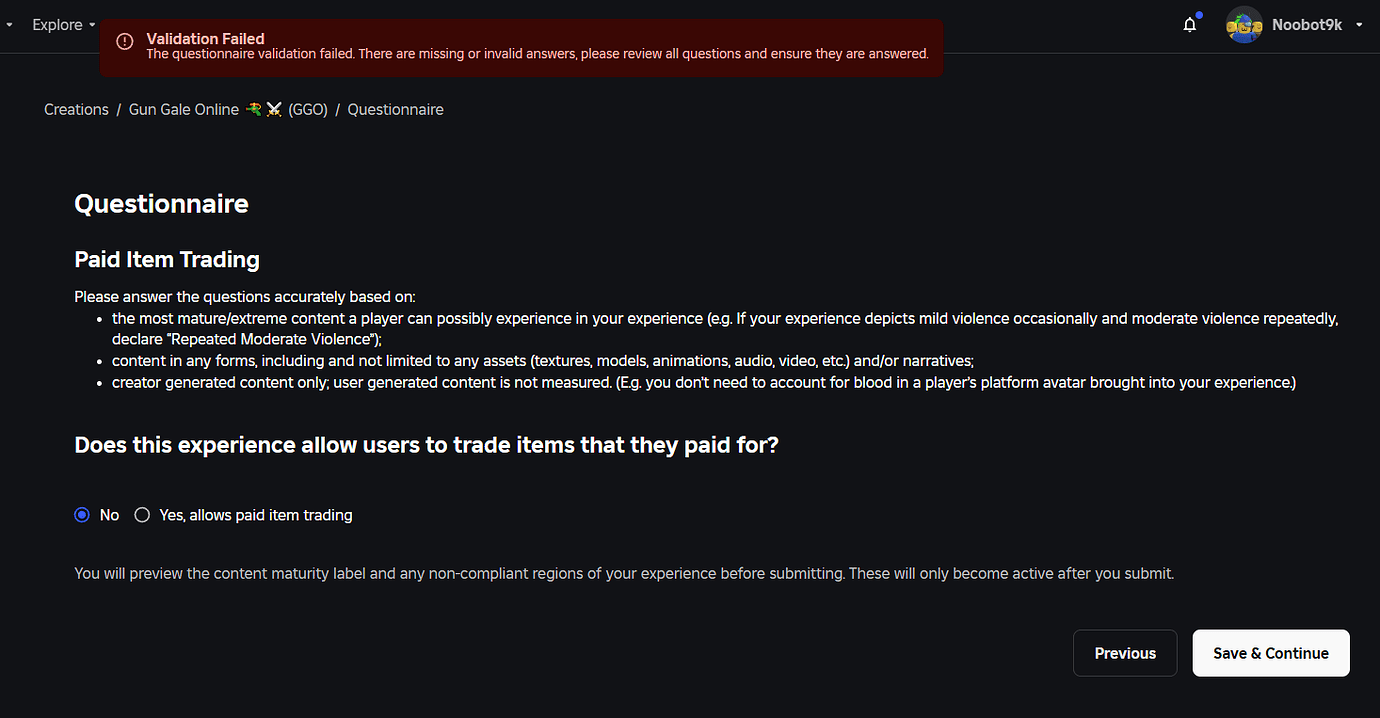The height and width of the screenshot is (718, 1380).
Task: Select "Yes, allows paid item trading"
Action: (142, 514)
